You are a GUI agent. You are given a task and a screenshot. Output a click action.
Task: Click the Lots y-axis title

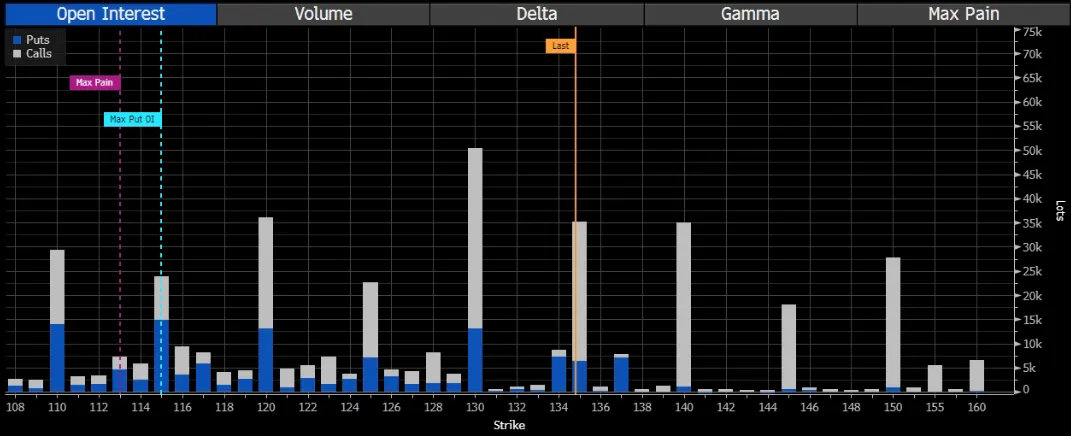1059,210
